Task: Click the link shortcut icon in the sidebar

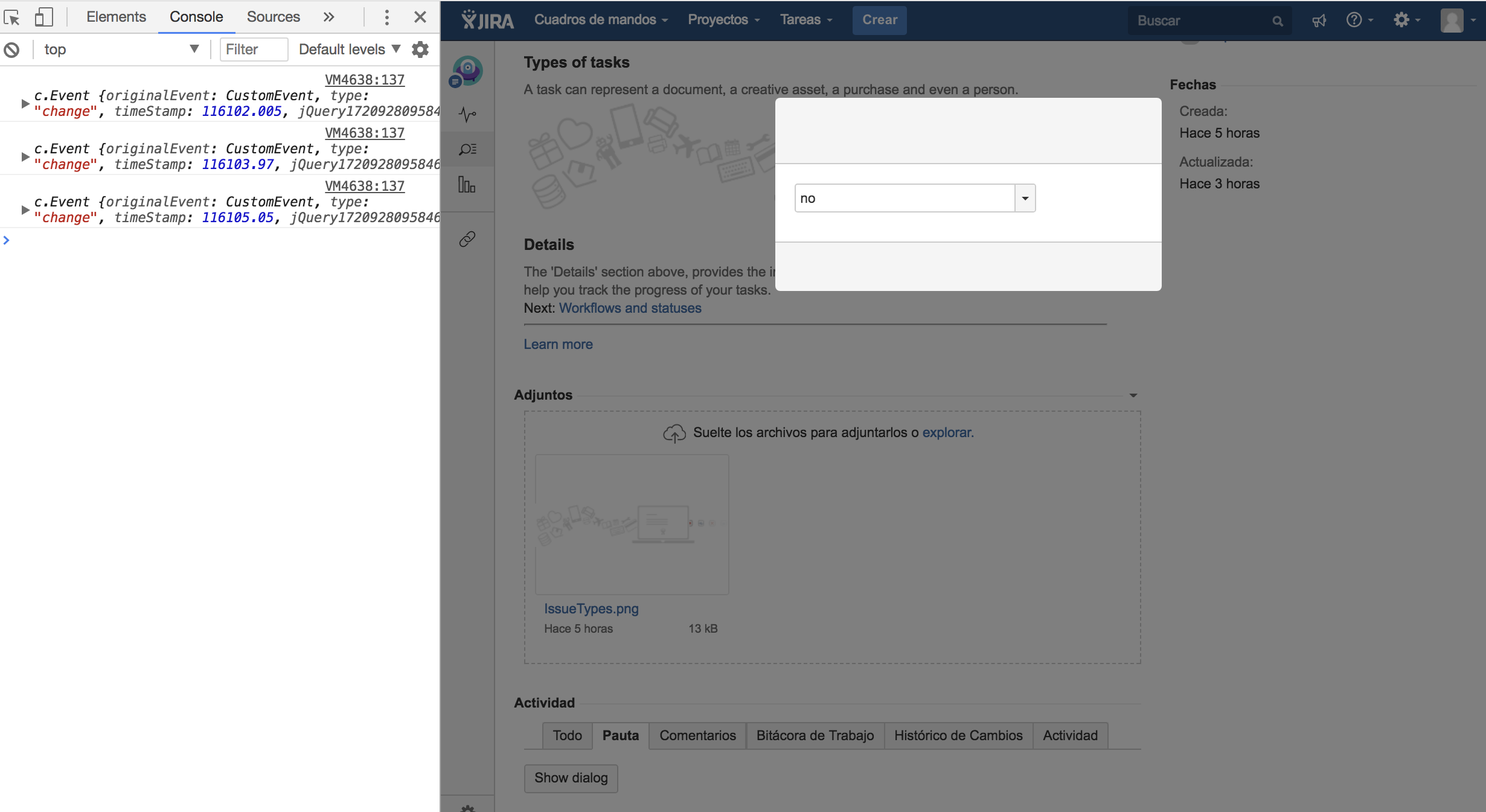Action: pyautogui.click(x=467, y=239)
